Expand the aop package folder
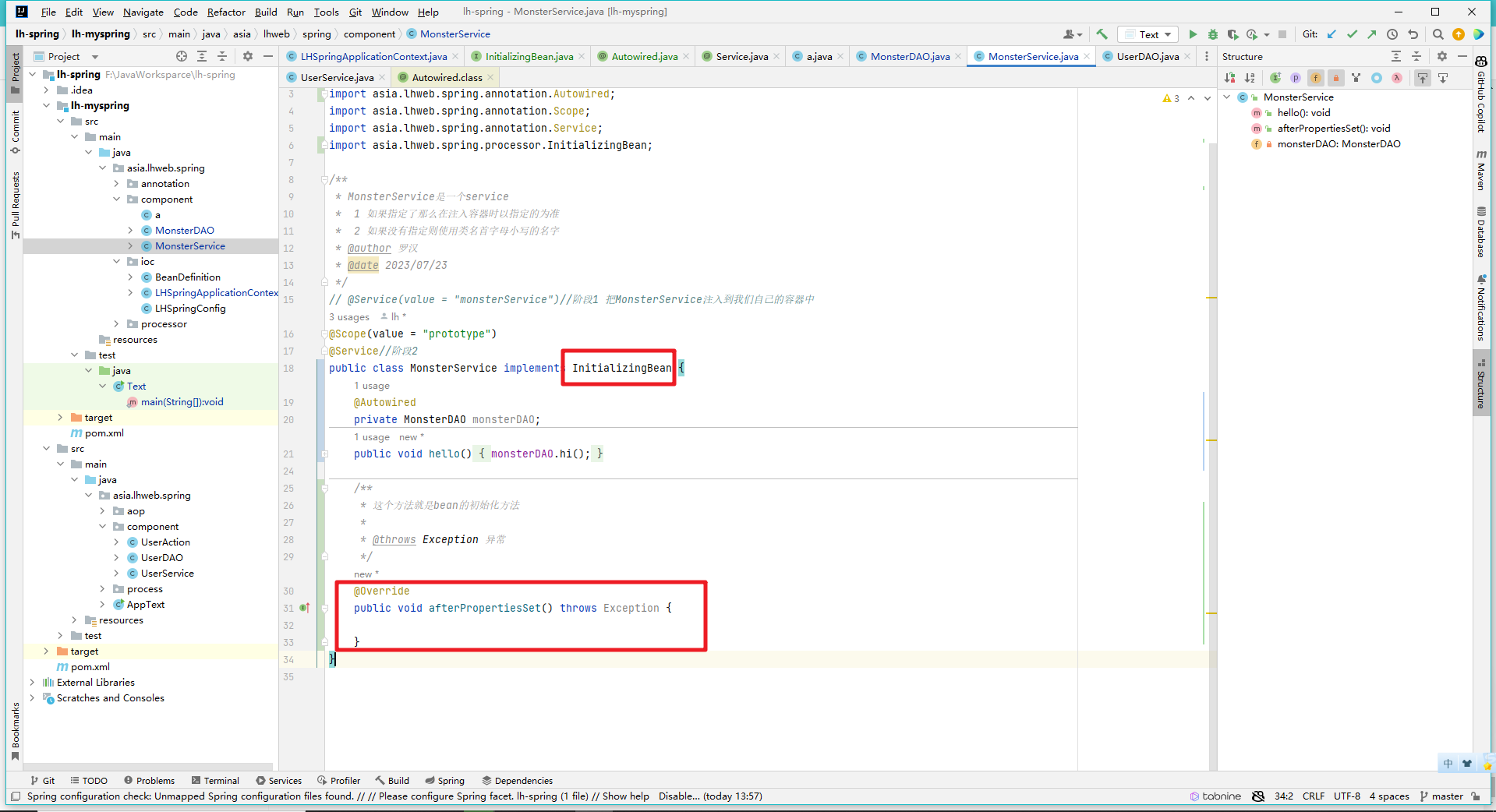Viewport: 1496px width, 812px height. pyautogui.click(x=103, y=511)
